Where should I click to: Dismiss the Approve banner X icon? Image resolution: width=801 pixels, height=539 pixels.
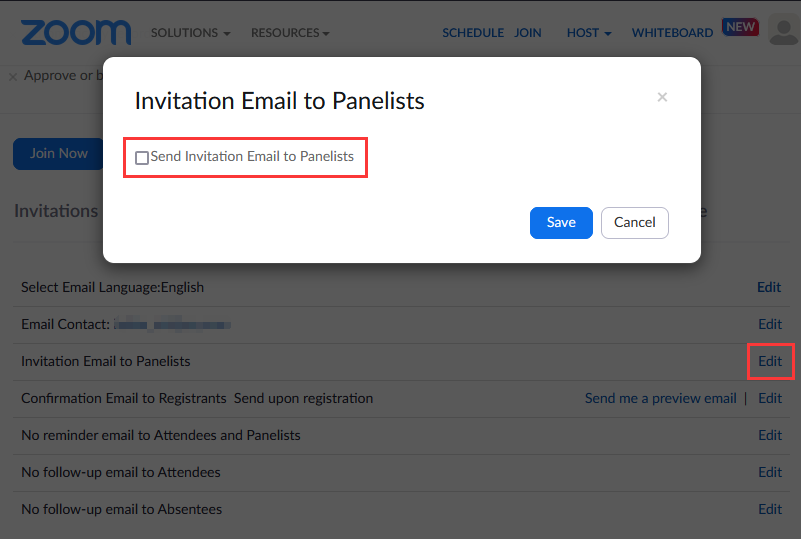click(x=12, y=76)
